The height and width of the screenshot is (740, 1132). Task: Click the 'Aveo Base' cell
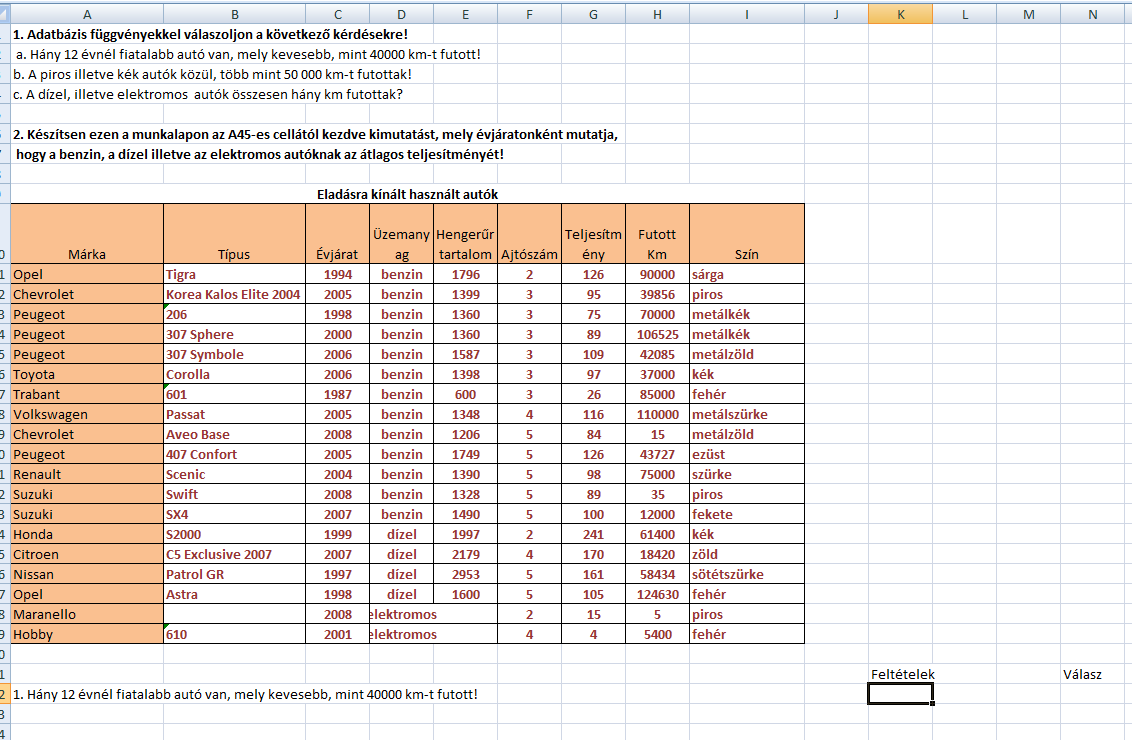pyautogui.click(x=235, y=435)
